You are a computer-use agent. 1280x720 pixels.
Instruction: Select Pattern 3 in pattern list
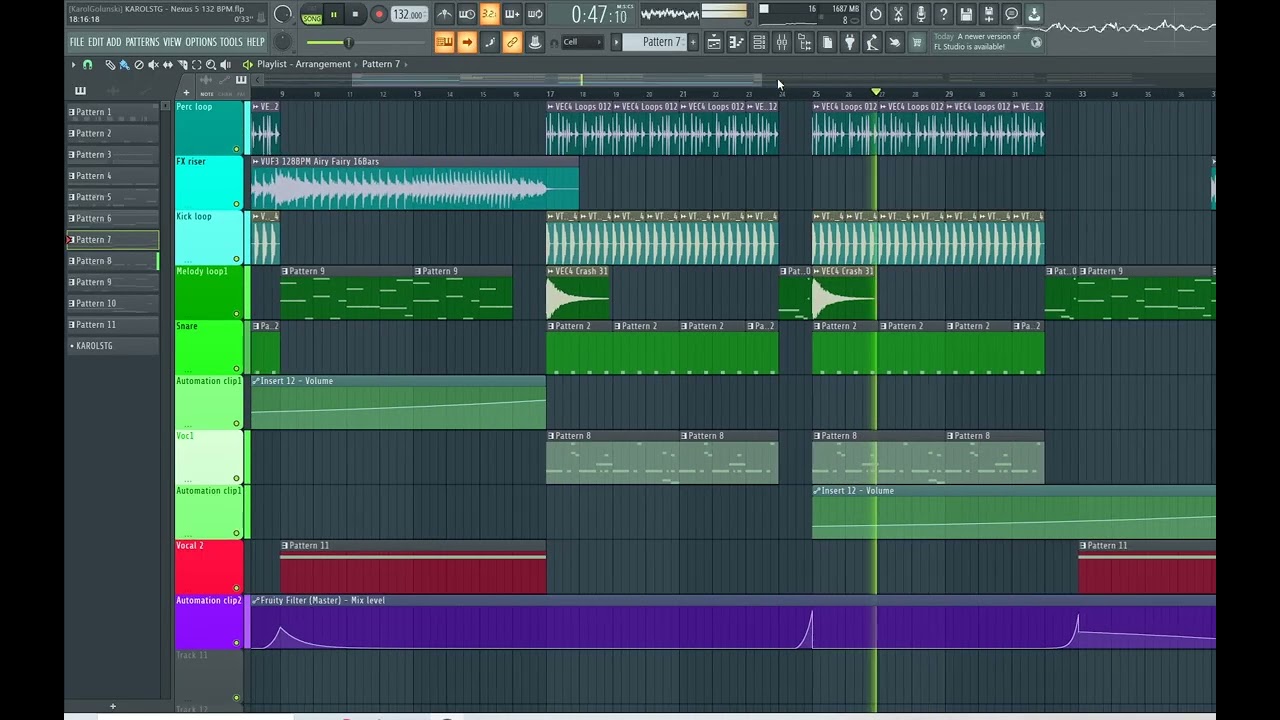[x=113, y=155]
